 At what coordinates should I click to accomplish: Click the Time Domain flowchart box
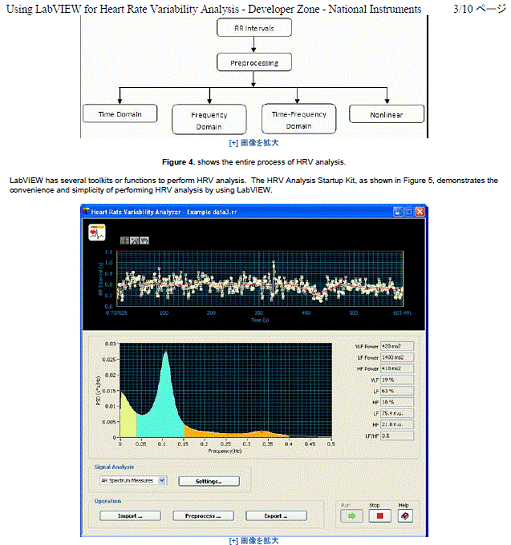tap(120, 114)
